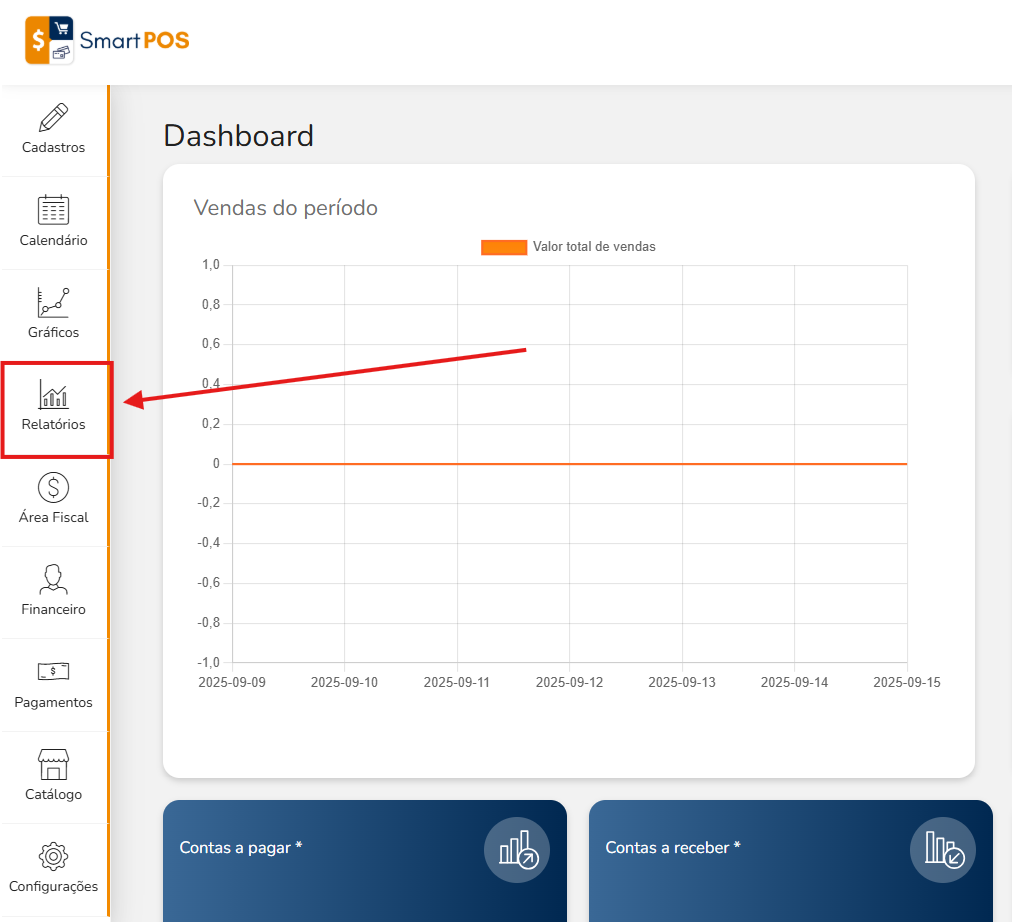Click the Pagamentos menu label
Viewport: 1012px width, 922px height.
coord(54,703)
